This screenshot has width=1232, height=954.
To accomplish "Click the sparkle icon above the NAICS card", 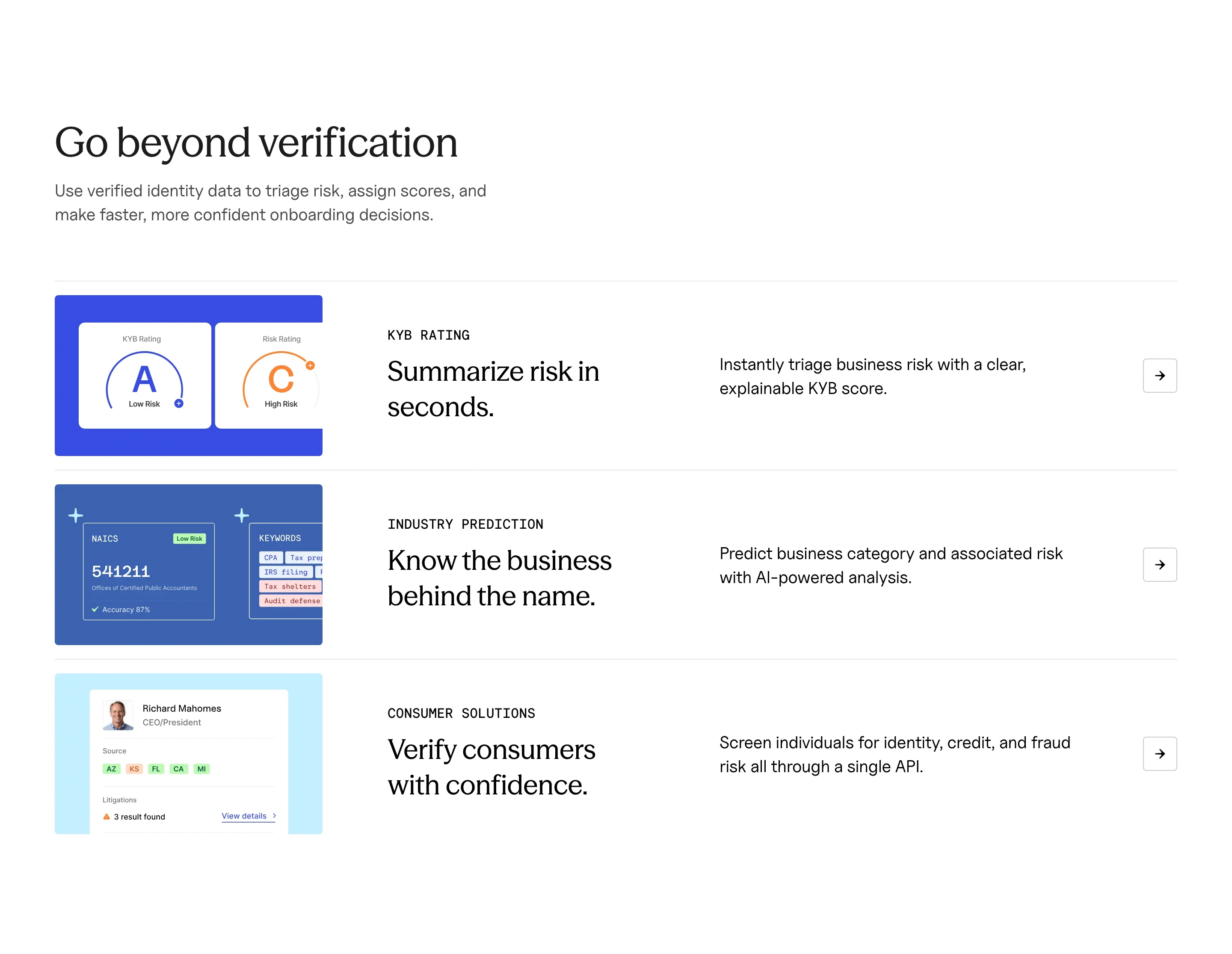I will [x=76, y=515].
